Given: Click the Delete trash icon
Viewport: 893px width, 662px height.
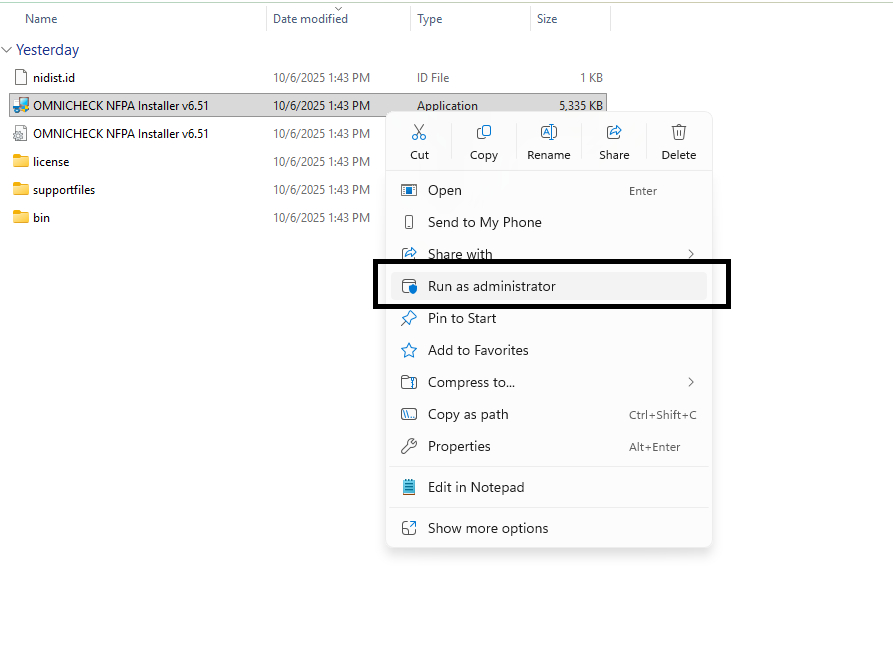Looking at the screenshot, I should pos(679,133).
